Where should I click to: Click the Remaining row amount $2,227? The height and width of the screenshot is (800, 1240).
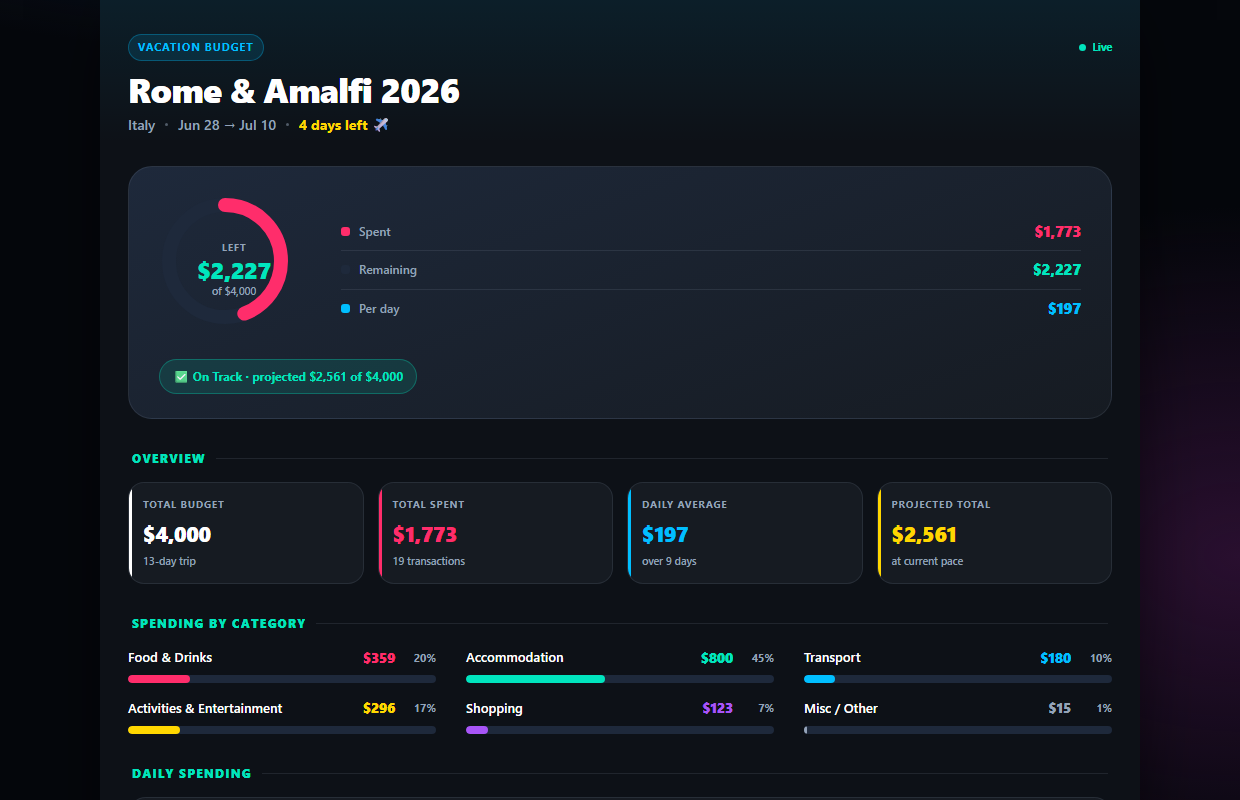pyautogui.click(x=1057, y=270)
